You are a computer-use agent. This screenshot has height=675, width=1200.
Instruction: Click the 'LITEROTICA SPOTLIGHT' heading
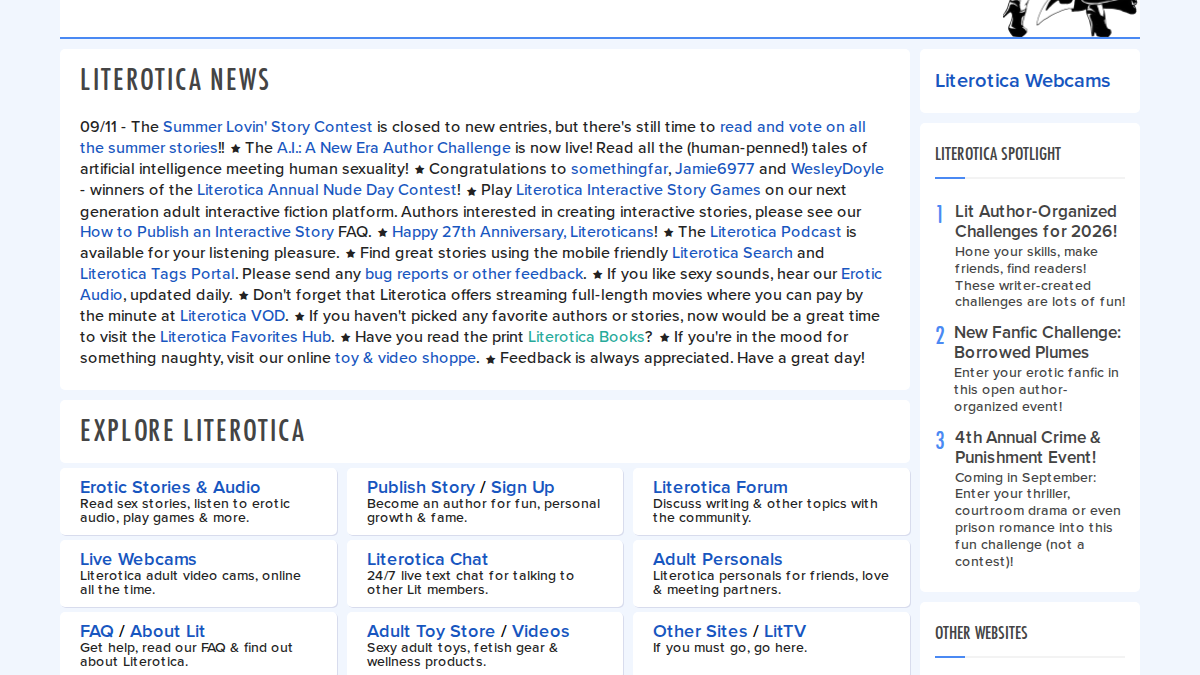998,154
